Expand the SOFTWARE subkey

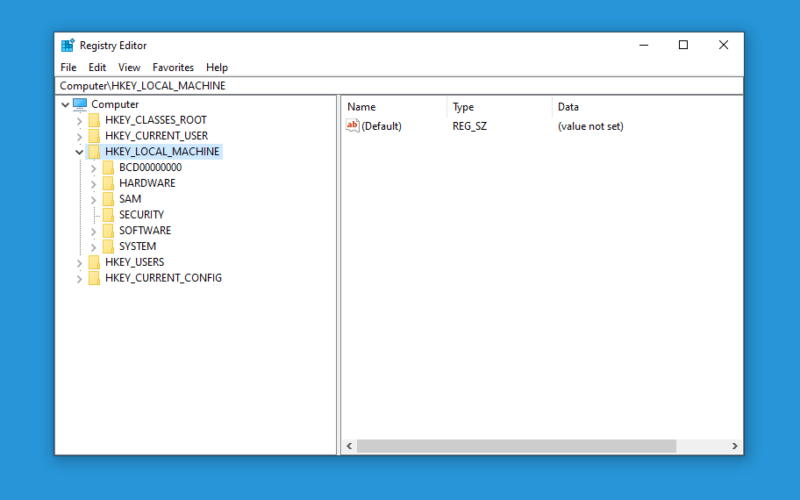pyautogui.click(x=93, y=232)
